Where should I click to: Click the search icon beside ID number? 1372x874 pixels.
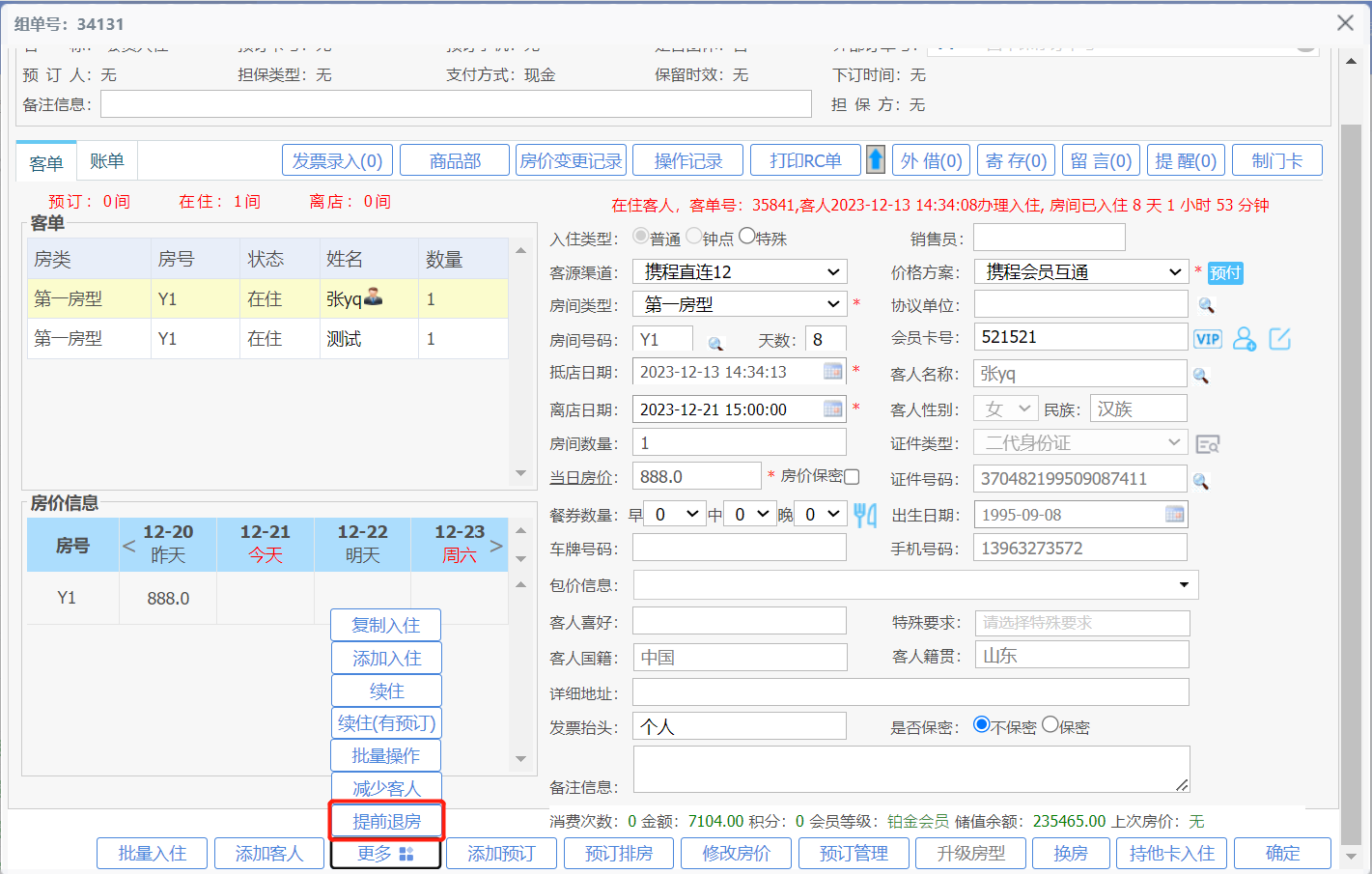(x=1201, y=480)
